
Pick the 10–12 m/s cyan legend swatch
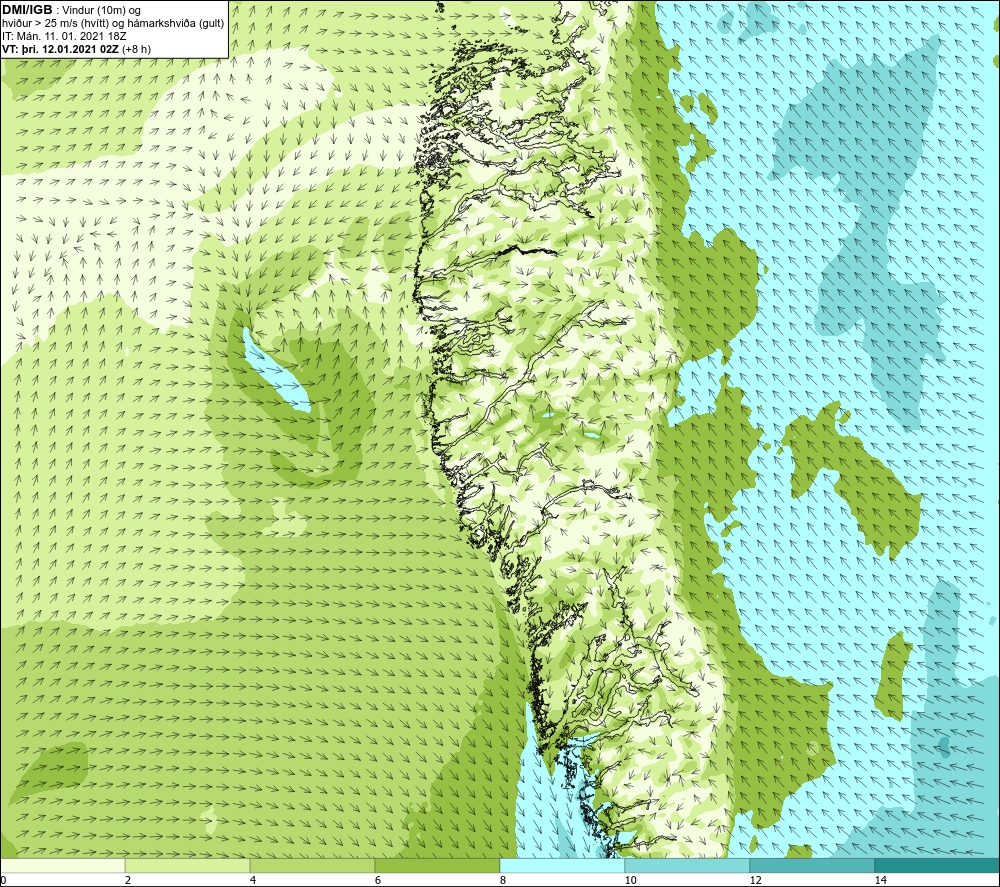pyautogui.click(x=688, y=866)
